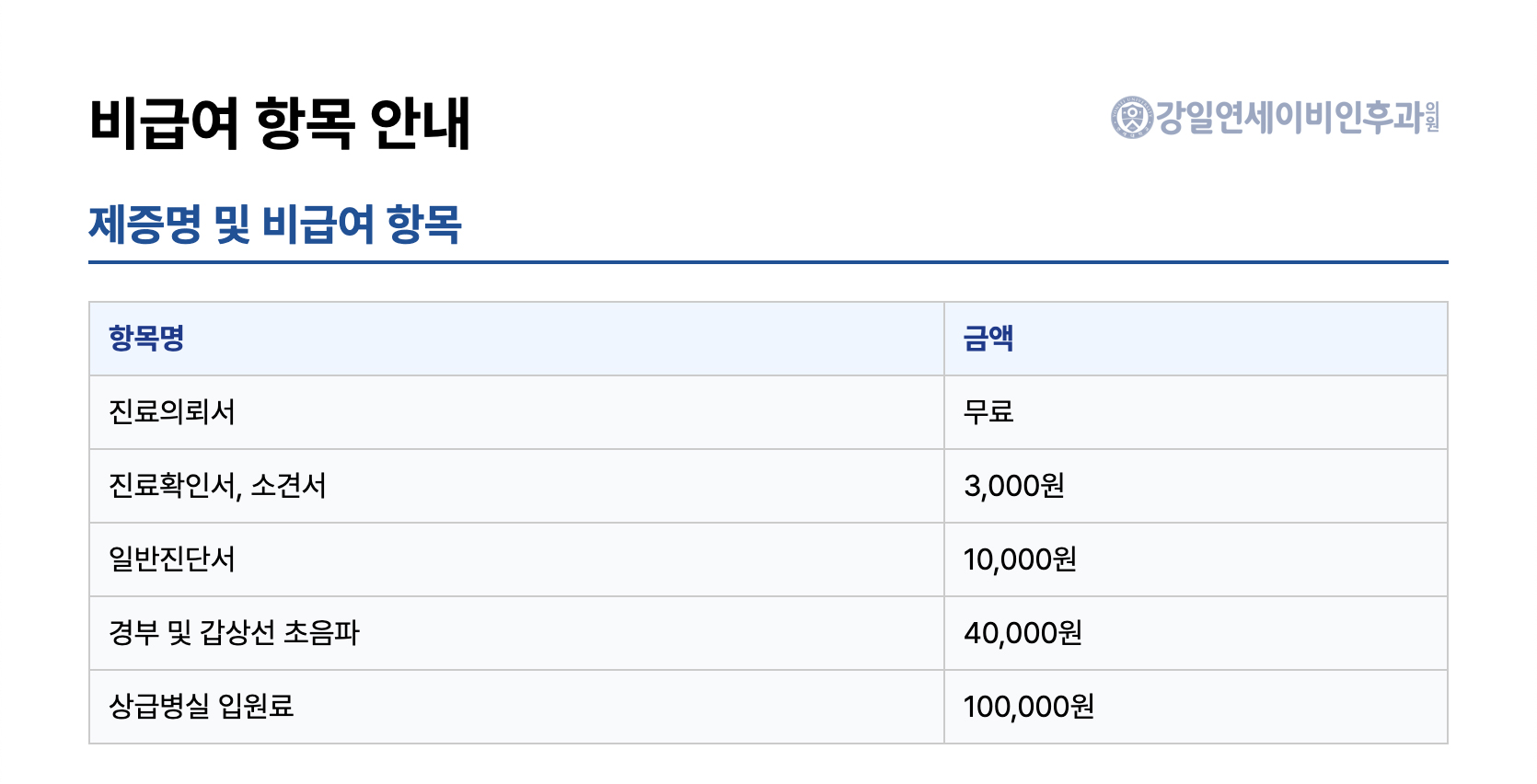
Task: Click the 금액 column header
Action: pos(988,339)
